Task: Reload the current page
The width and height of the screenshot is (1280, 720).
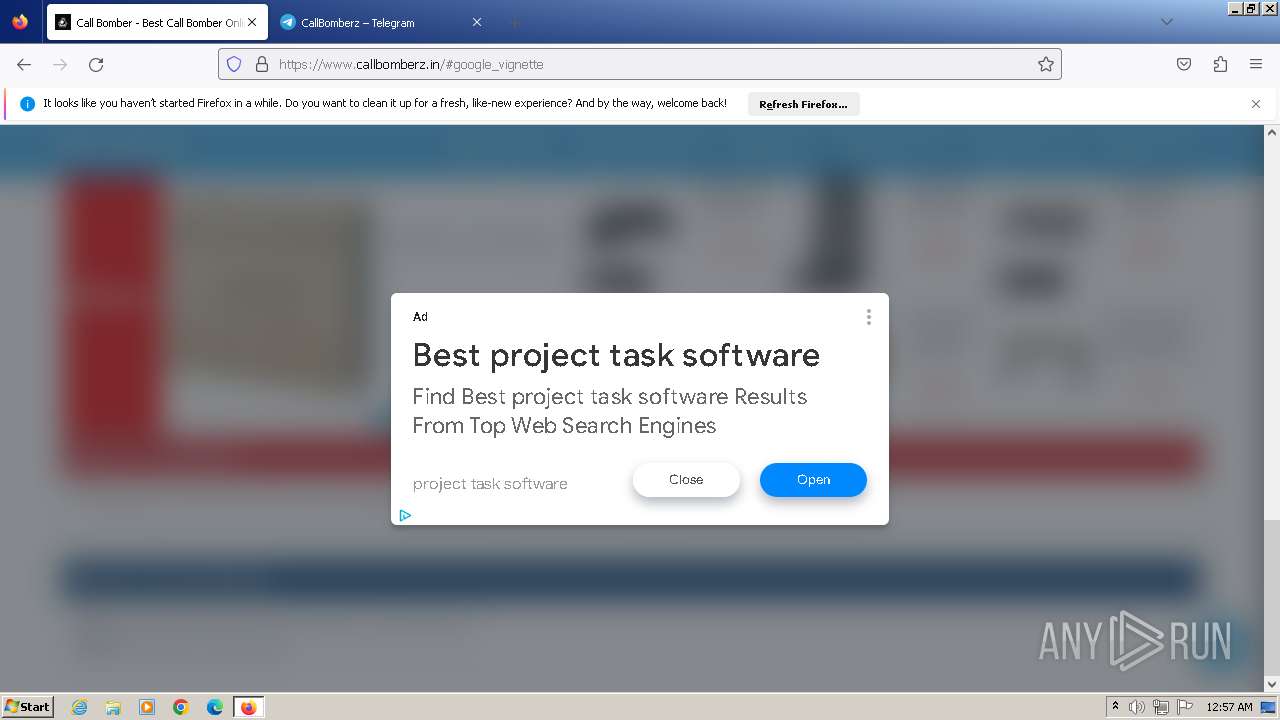Action: [x=96, y=64]
